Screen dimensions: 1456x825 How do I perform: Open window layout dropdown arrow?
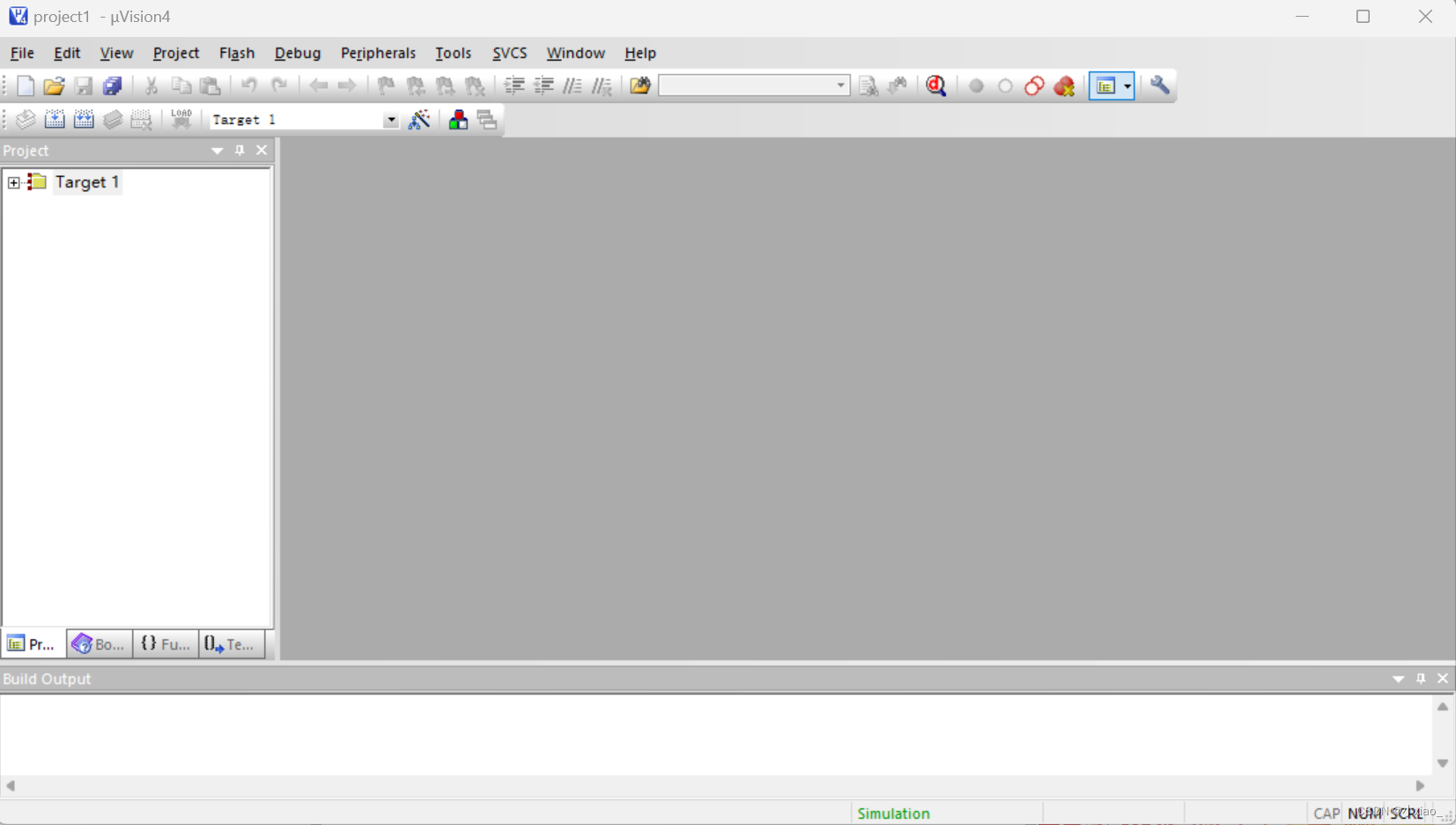click(1127, 85)
